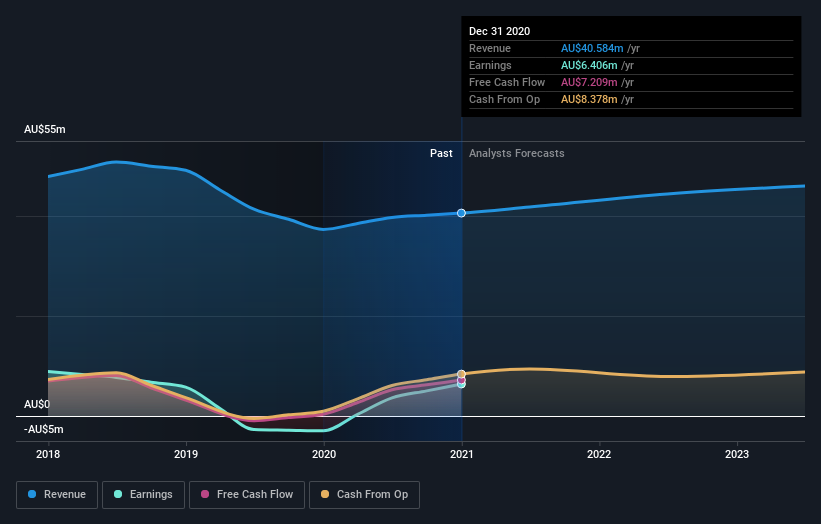
Task: Click the AU$40.584m revenue value
Action: [x=592, y=48]
